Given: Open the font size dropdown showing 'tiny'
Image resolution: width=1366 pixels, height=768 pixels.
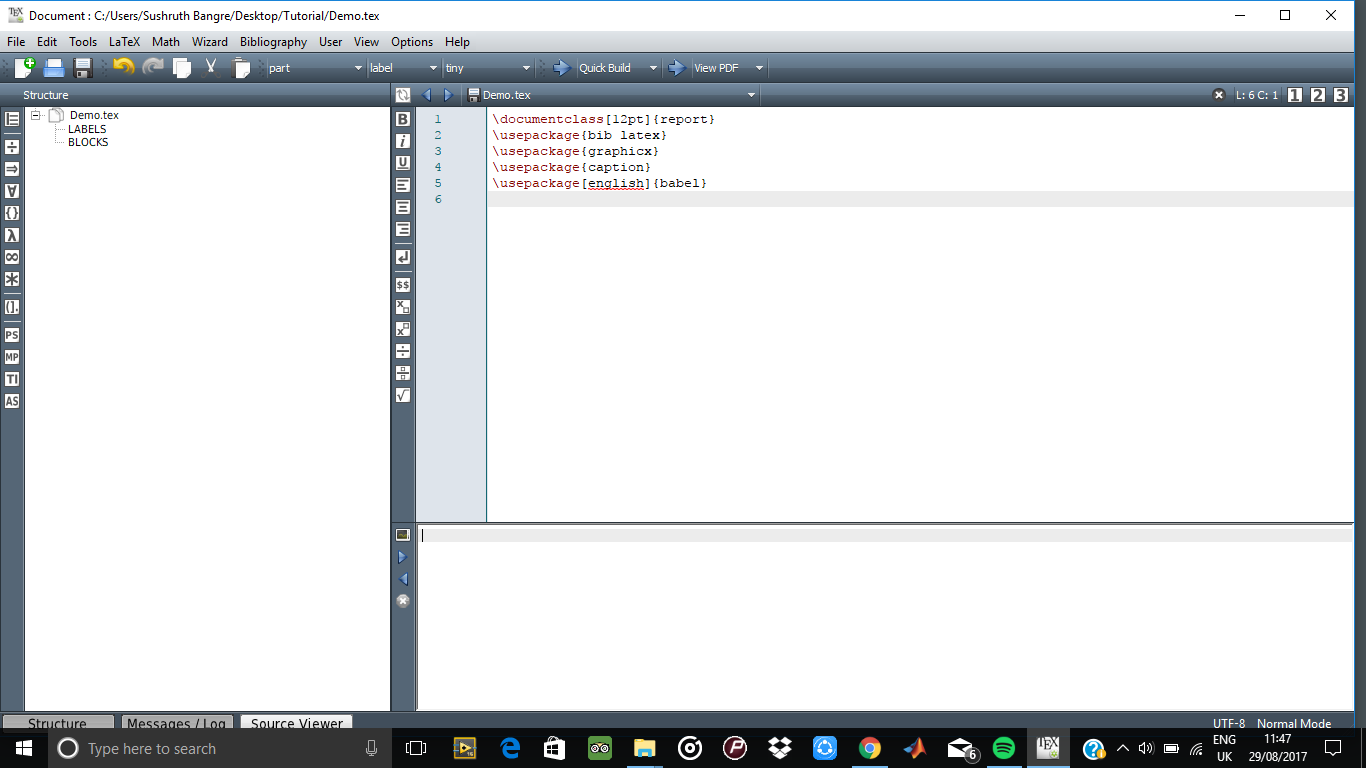Looking at the screenshot, I should pos(488,68).
